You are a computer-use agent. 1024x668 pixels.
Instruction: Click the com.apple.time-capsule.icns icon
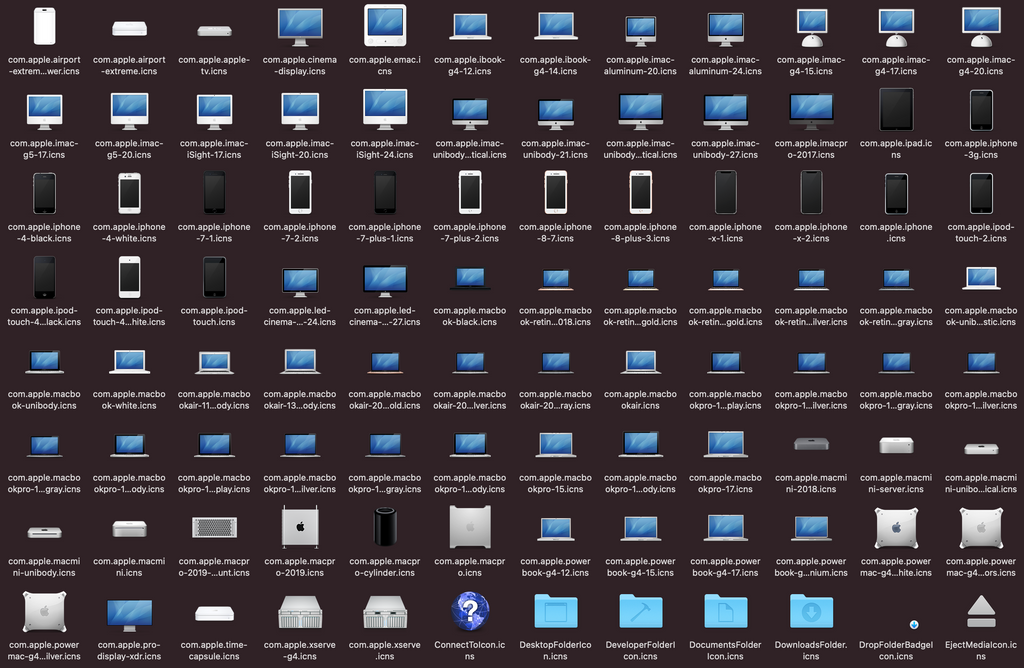click(x=214, y=613)
